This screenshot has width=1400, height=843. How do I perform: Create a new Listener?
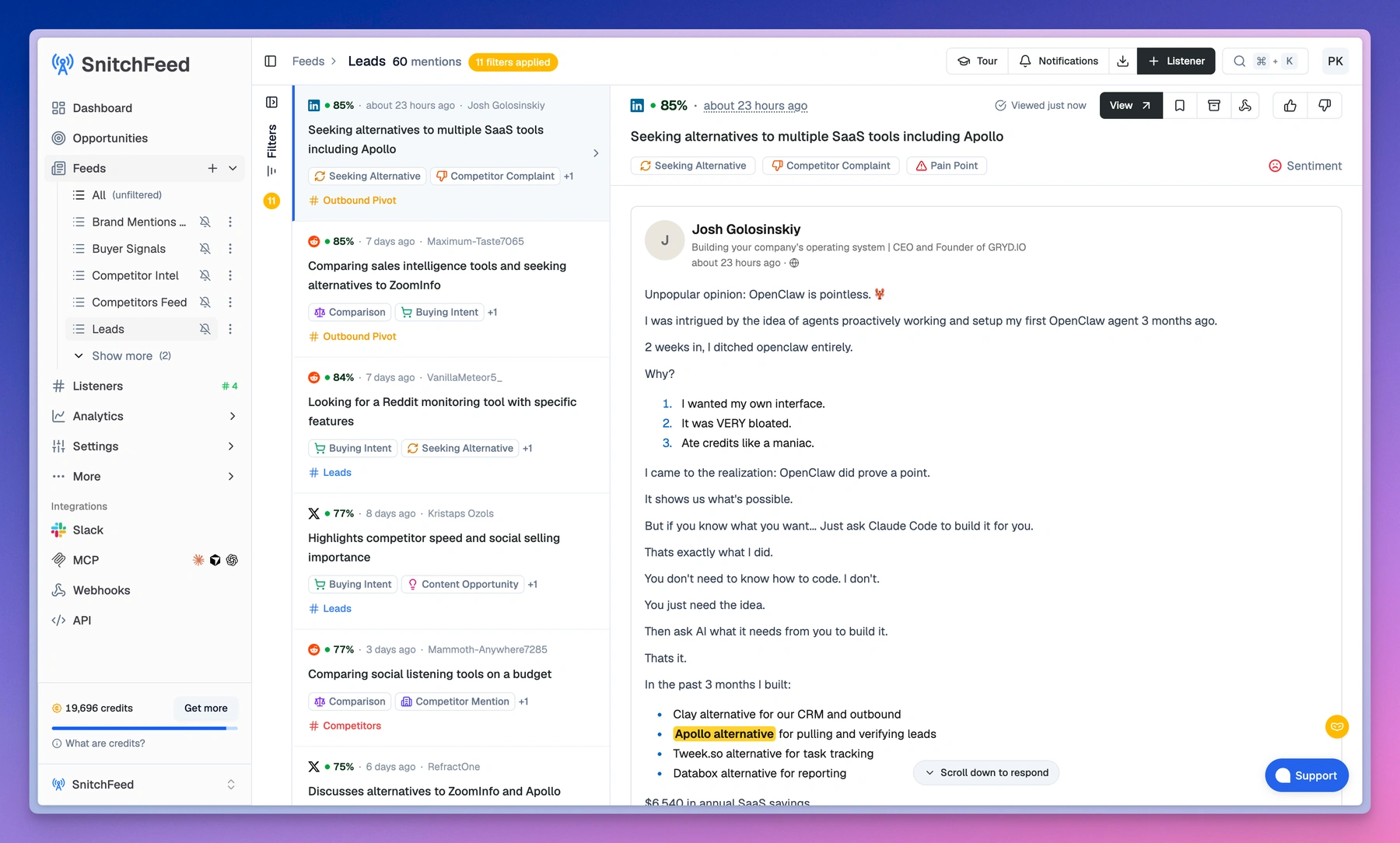point(1176,61)
